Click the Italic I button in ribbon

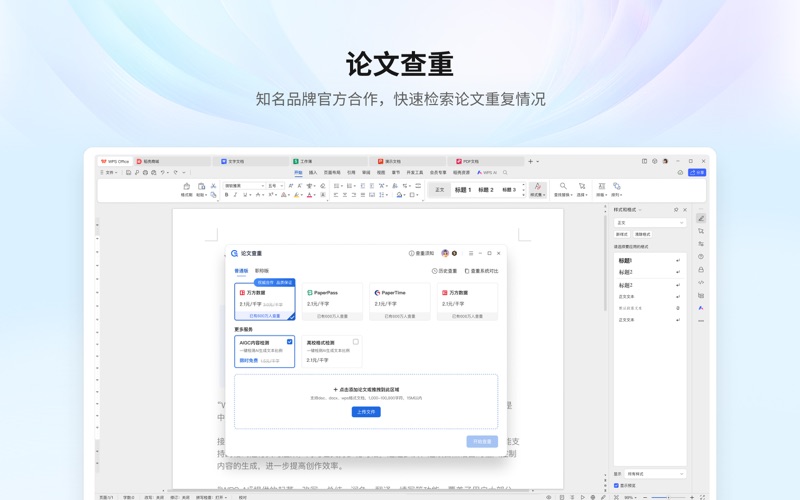point(235,195)
